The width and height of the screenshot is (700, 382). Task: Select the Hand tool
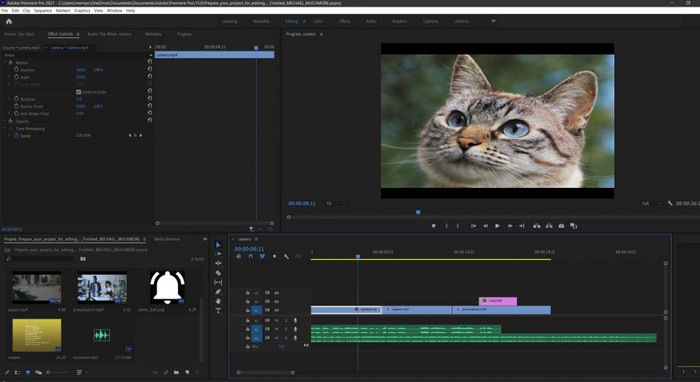pos(218,301)
